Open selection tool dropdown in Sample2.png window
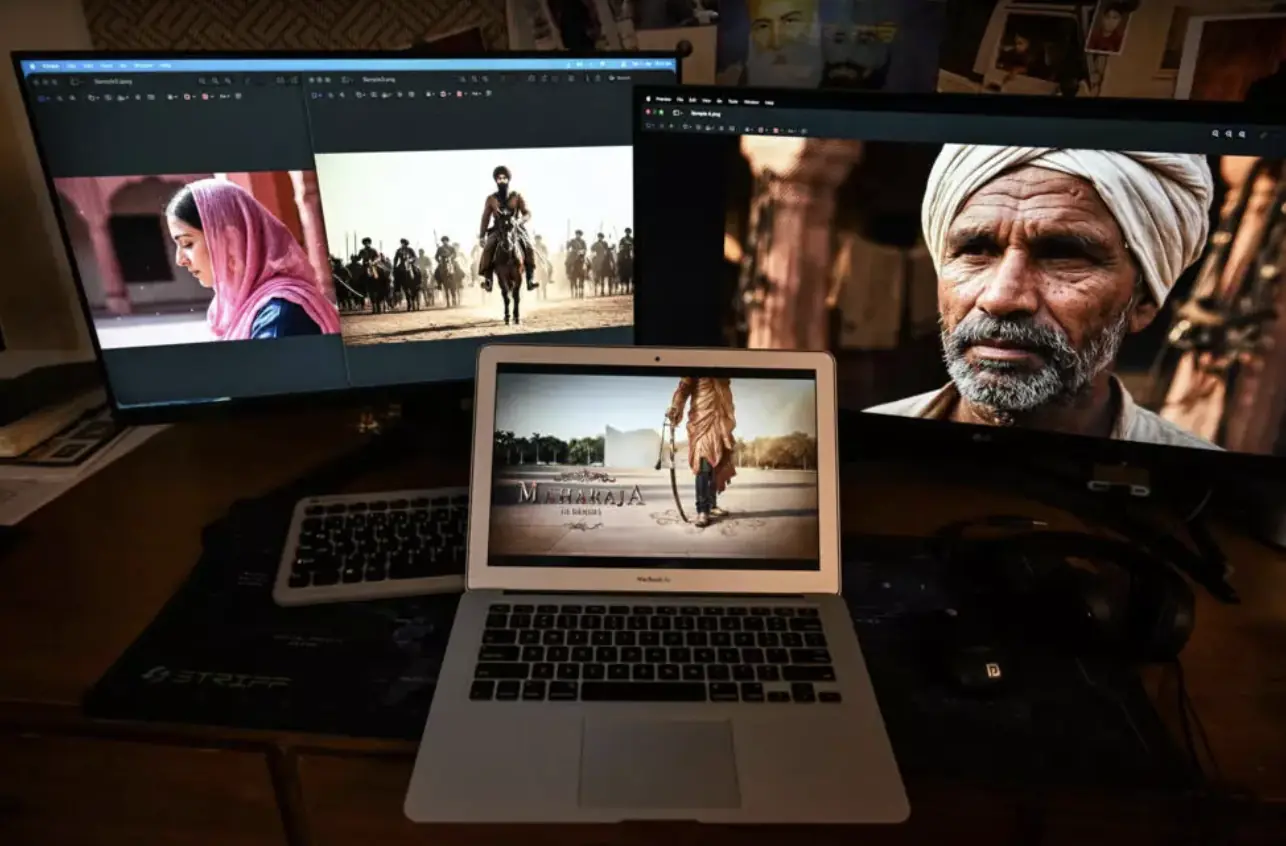Viewport: 1286px width, 846px height. click(x=315, y=94)
